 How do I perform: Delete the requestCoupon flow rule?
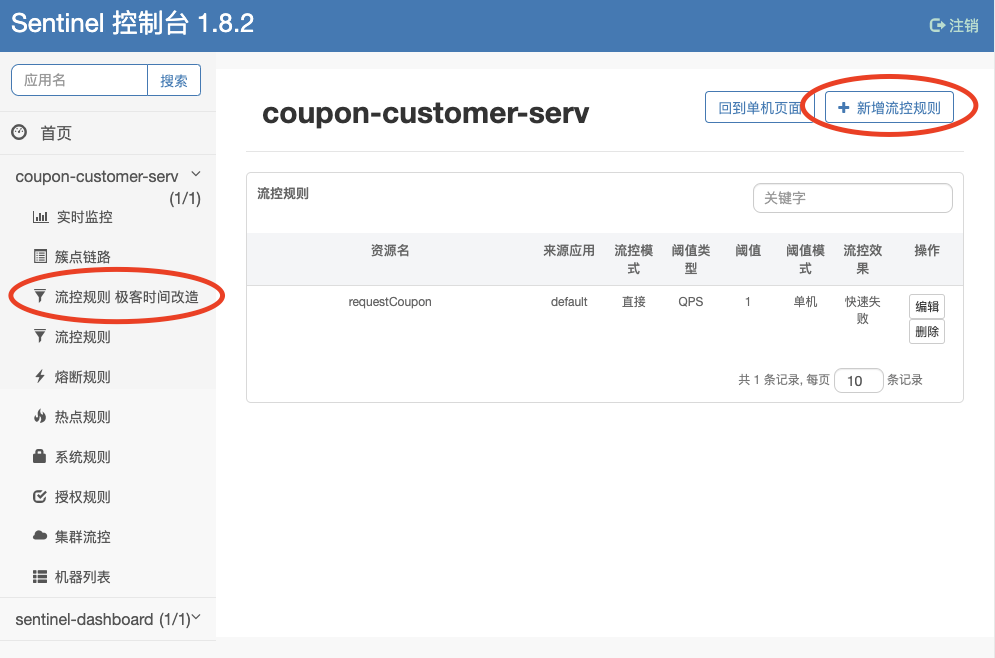point(927,332)
